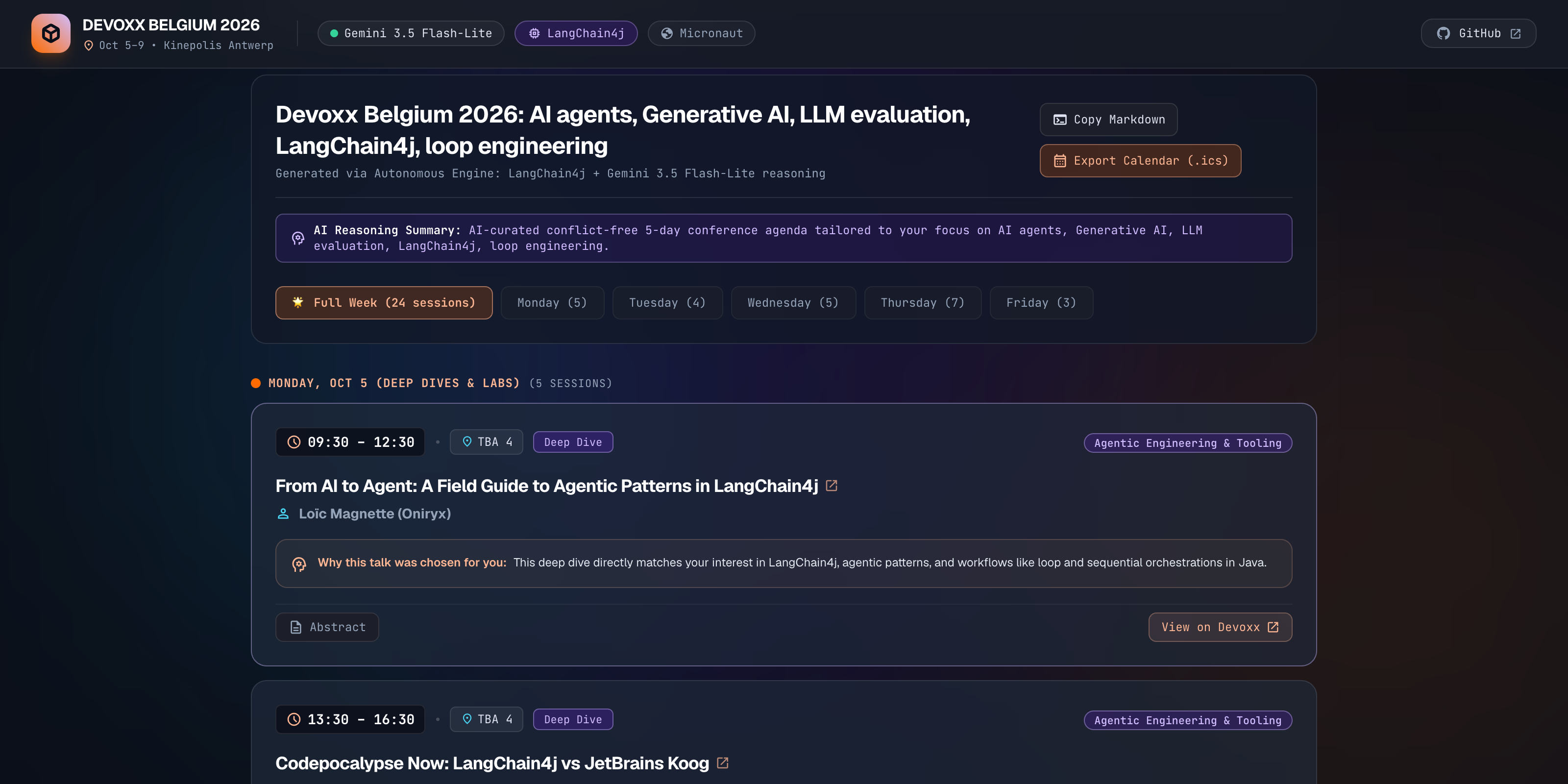This screenshot has height=784, width=1568.
Task: Click Agentic Engineering & Tooling tag, first session
Action: [x=1188, y=443]
